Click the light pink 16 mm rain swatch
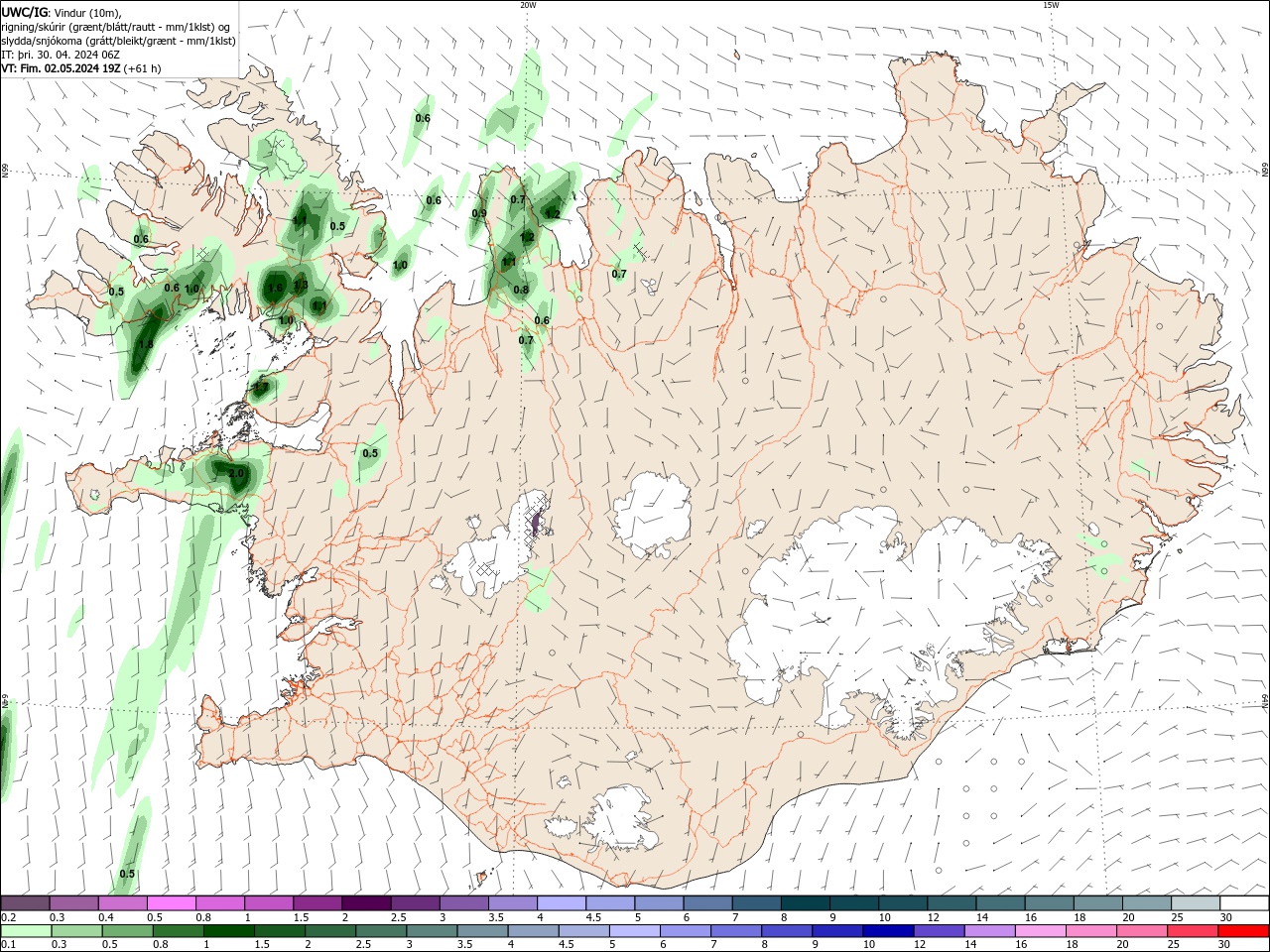This screenshot has width=1270, height=952. coord(1040,930)
